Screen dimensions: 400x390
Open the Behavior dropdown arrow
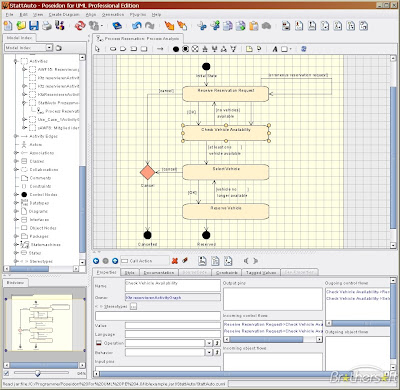[209, 352]
